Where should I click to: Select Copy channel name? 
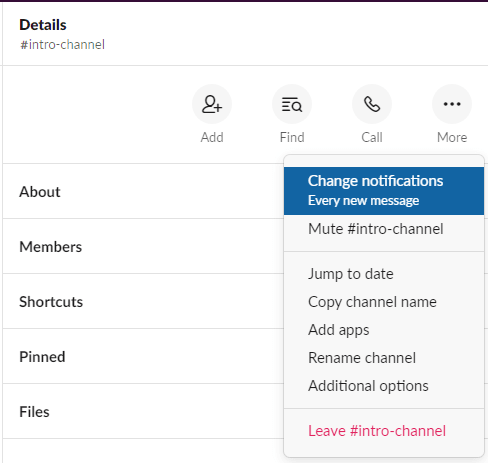tap(384, 302)
